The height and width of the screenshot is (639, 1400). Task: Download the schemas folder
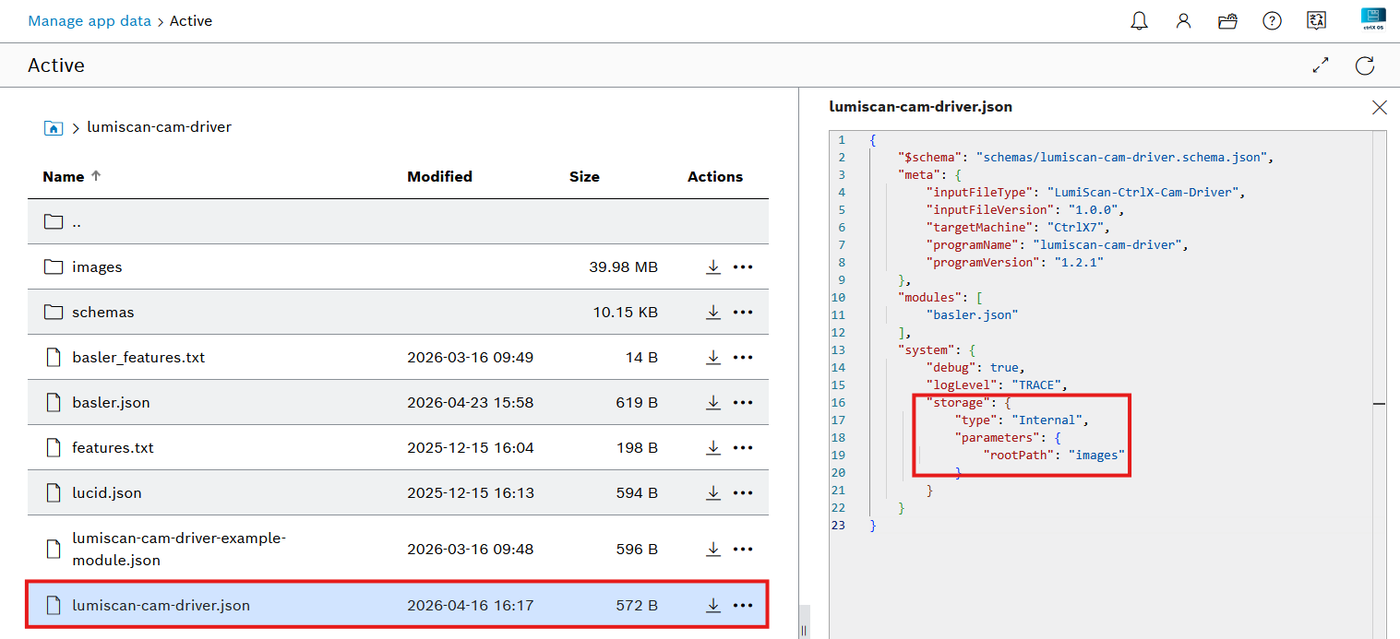click(713, 312)
